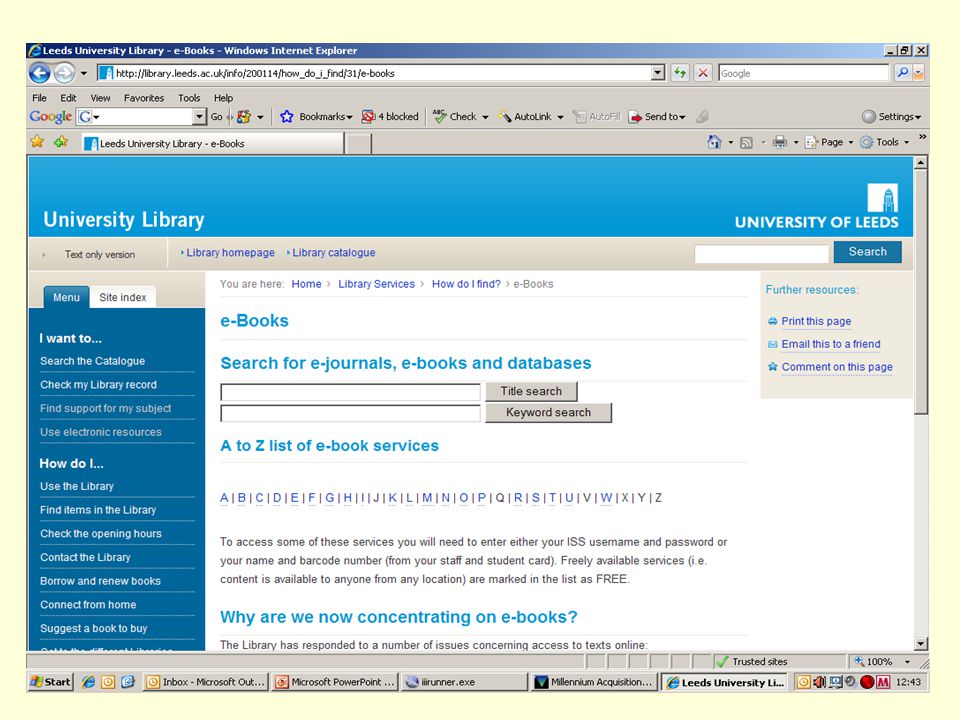Click the browser Forward arrow button
The height and width of the screenshot is (720, 960).
point(64,73)
